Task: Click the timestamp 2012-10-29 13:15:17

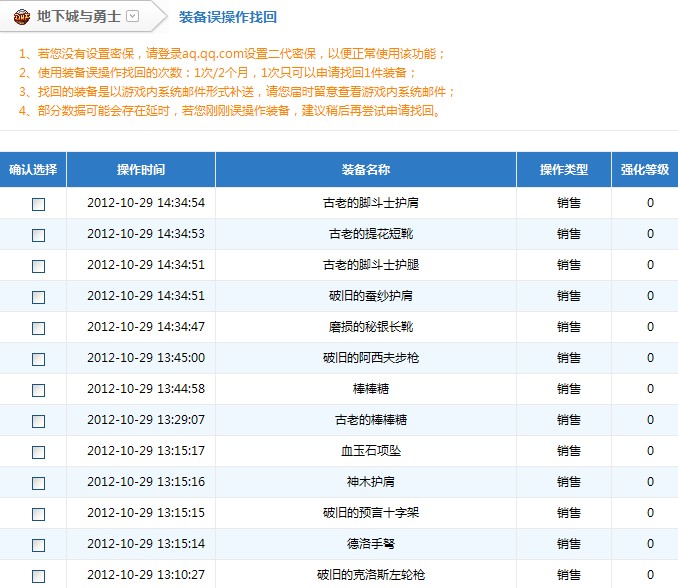Action: [146, 451]
